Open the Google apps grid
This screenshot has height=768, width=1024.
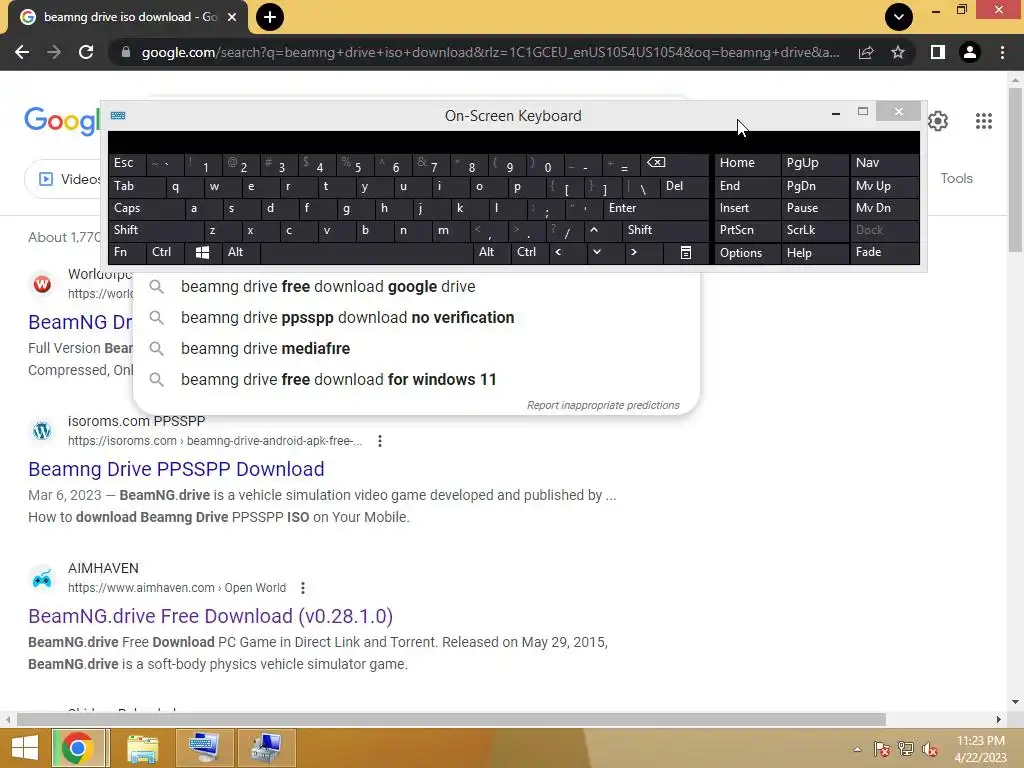pos(984,121)
